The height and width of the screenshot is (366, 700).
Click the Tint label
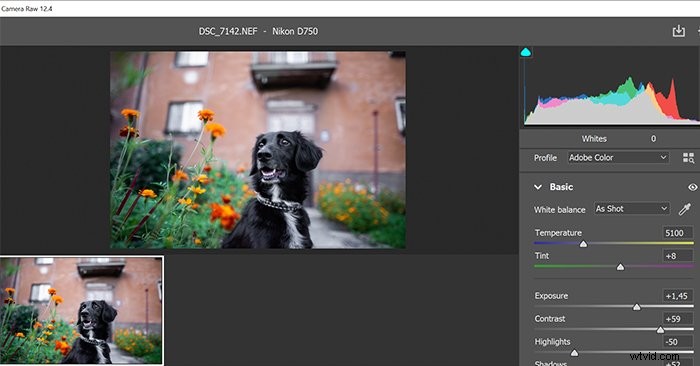click(x=542, y=256)
